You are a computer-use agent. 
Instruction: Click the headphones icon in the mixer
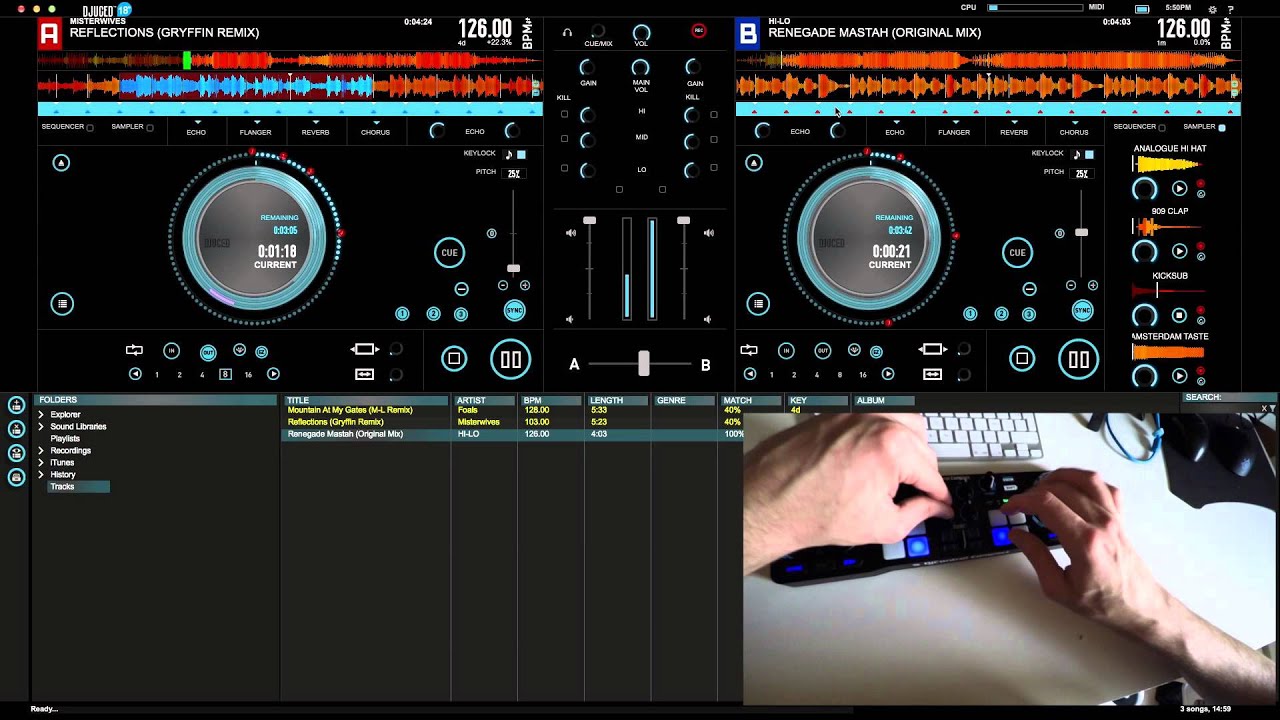point(567,33)
